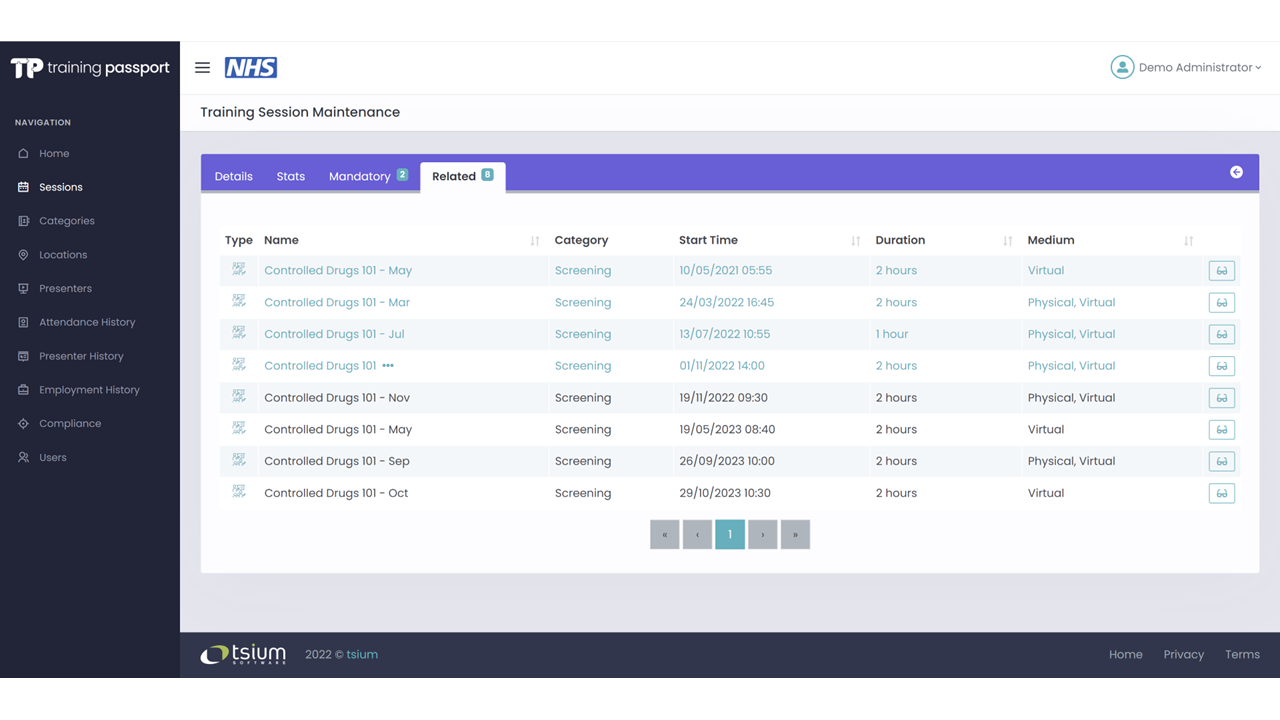Click the start time 29/10/2023 10:30
The width and height of the screenshot is (1280, 720).
tap(725, 493)
